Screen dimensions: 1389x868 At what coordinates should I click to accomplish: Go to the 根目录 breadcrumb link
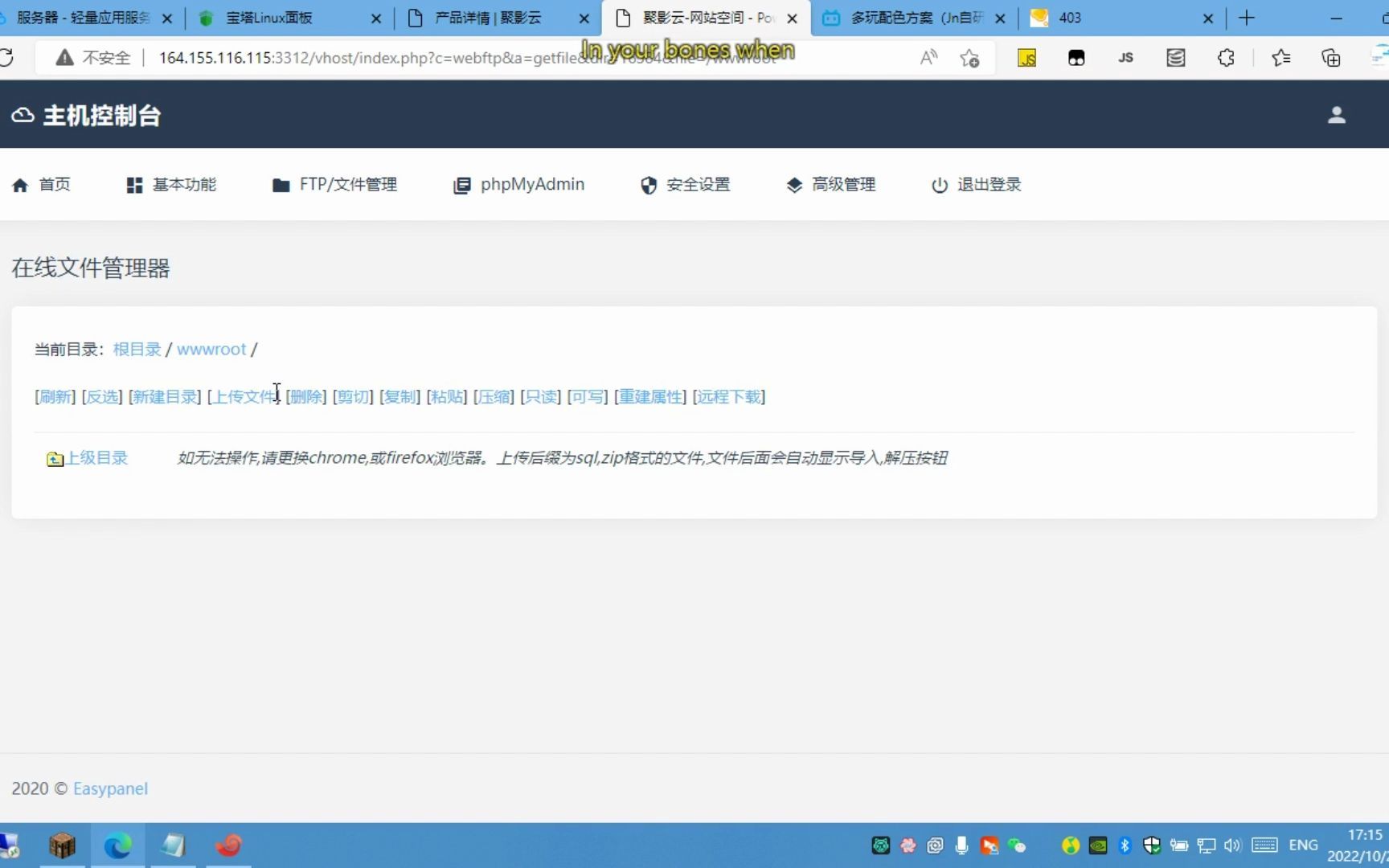(x=137, y=350)
